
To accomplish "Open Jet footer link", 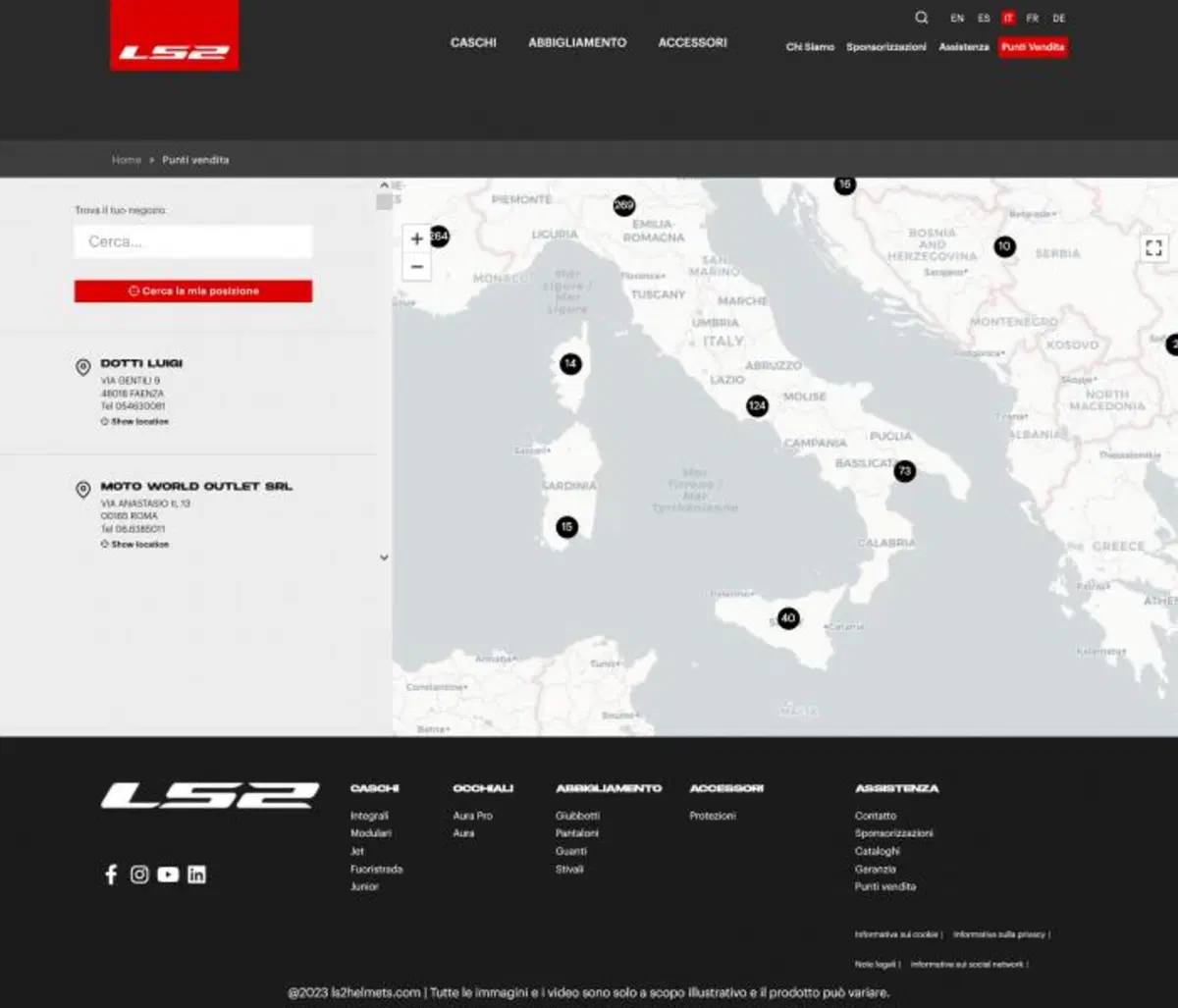I will tap(357, 851).
